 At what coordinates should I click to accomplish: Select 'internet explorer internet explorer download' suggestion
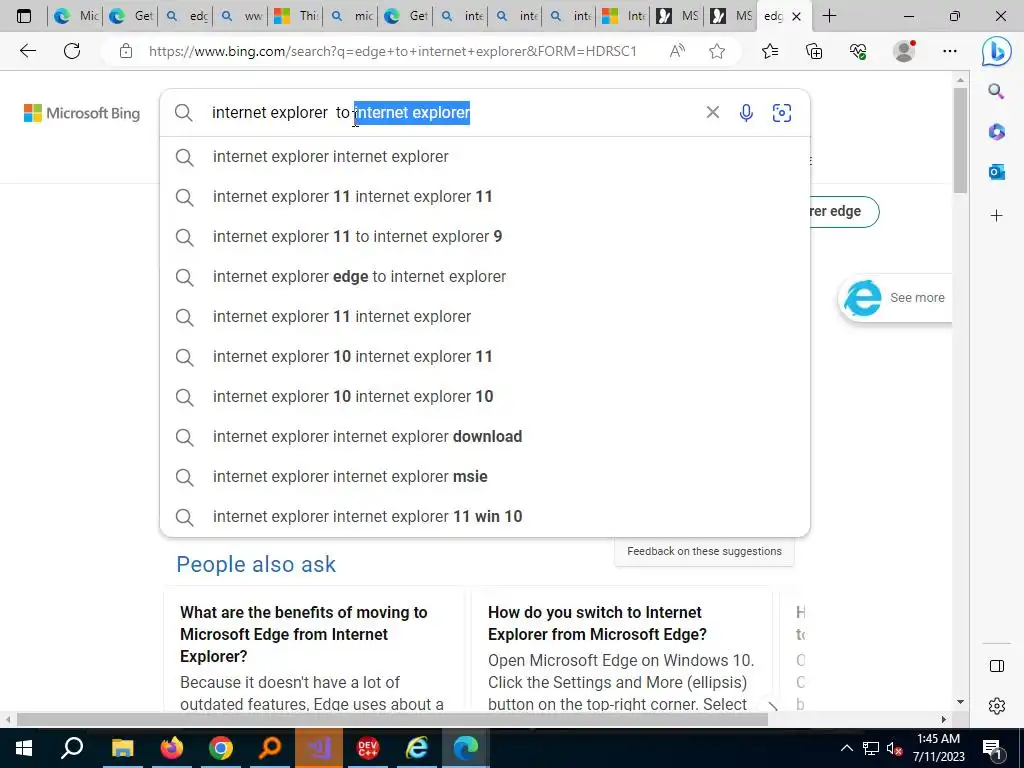coord(485,436)
